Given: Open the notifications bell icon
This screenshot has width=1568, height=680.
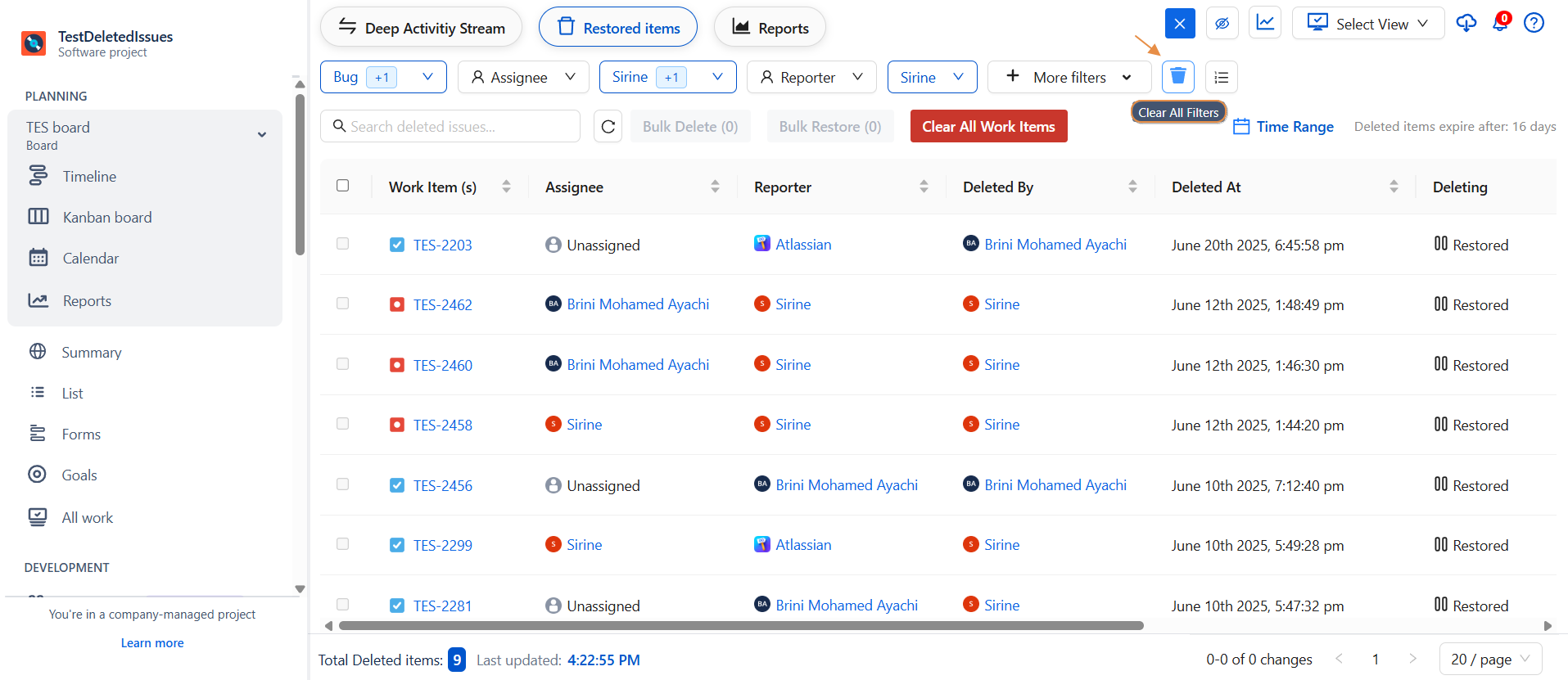Looking at the screenshot, I should click(1500, 23).
